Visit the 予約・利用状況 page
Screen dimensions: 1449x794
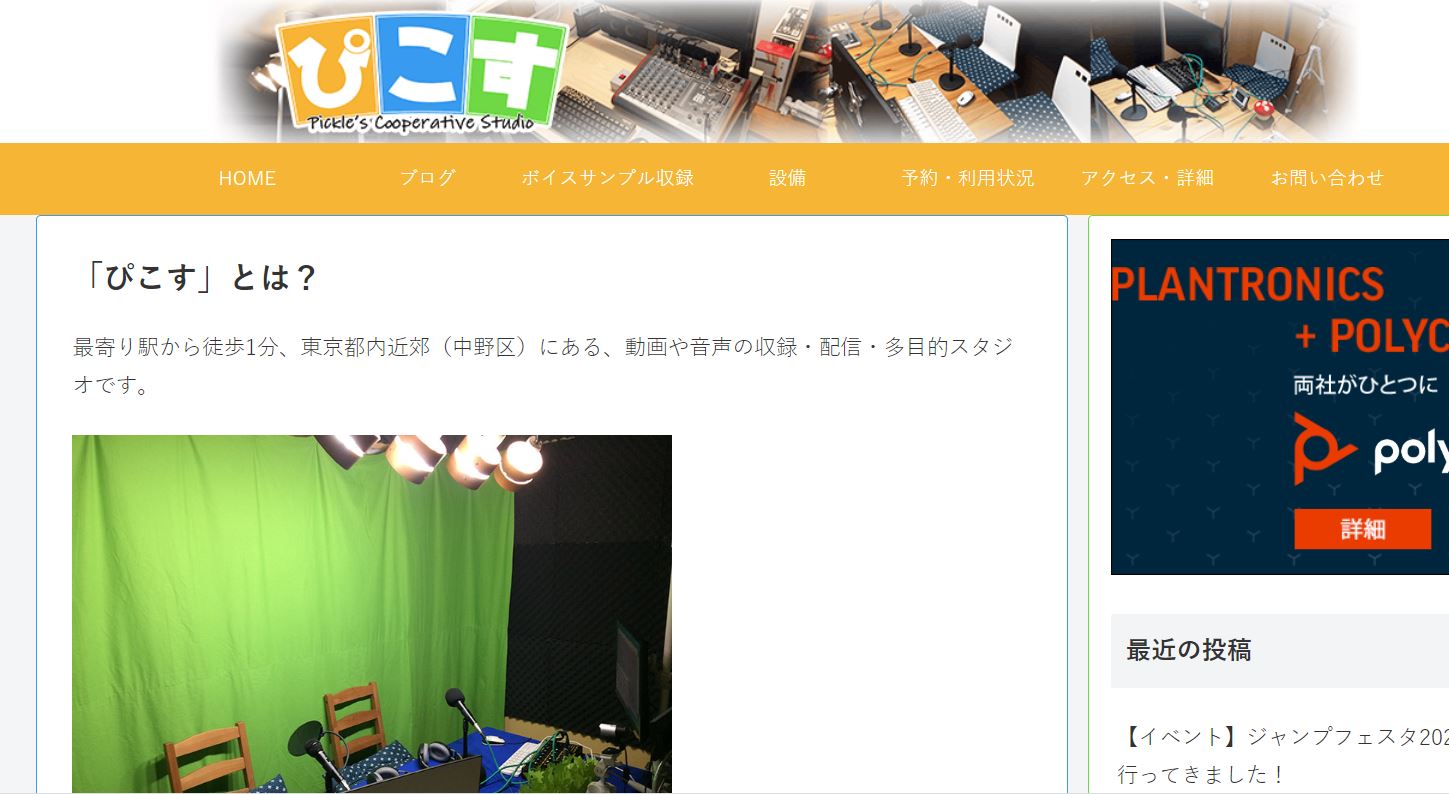point(968,178)
